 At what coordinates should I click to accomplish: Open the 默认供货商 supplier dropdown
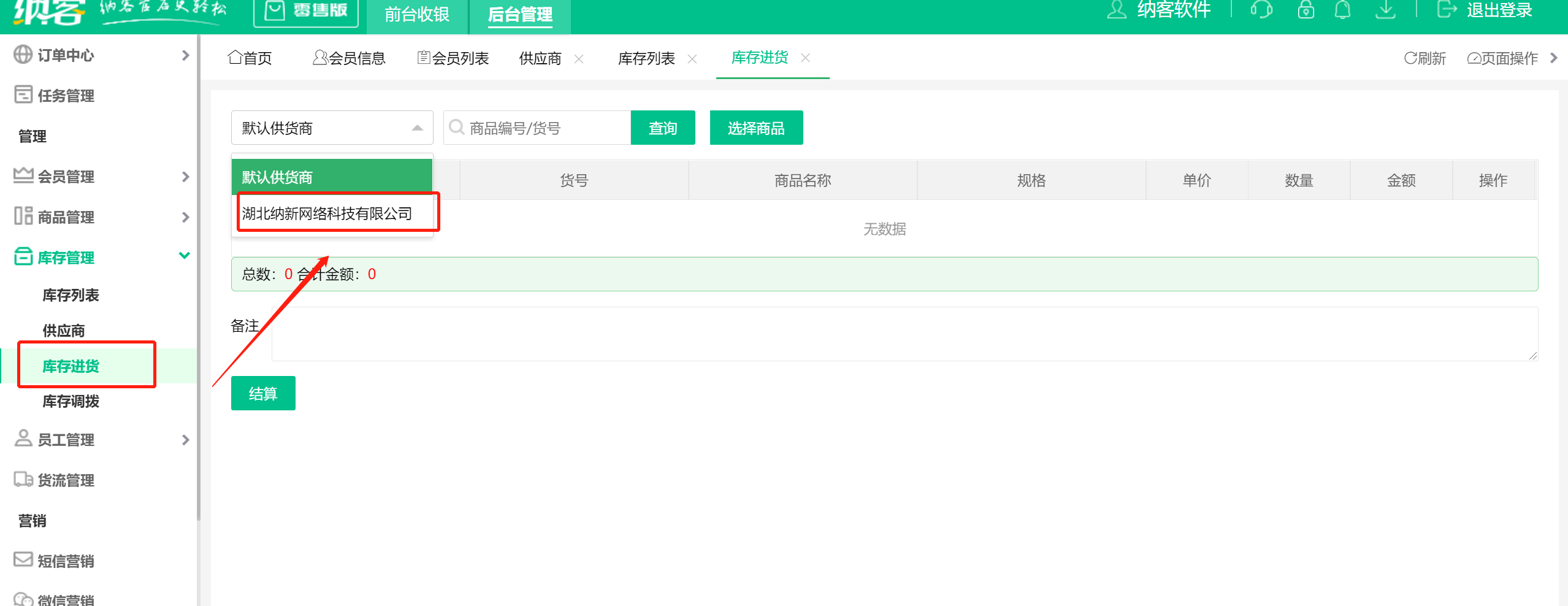point(331,128)
